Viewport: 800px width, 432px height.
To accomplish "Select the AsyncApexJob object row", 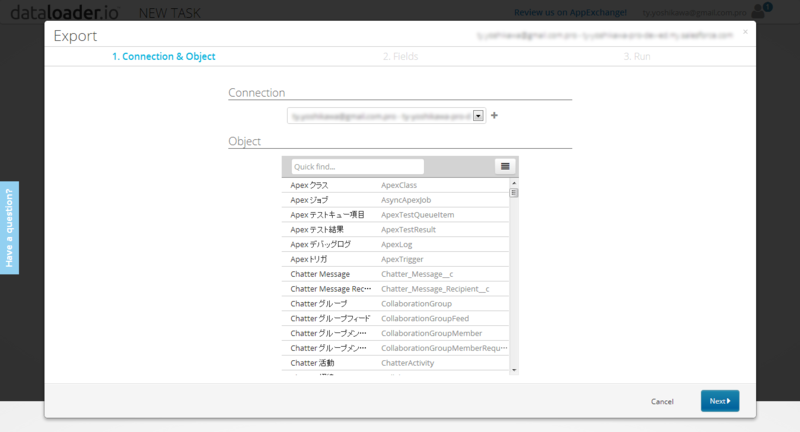I will coord(395,200).
